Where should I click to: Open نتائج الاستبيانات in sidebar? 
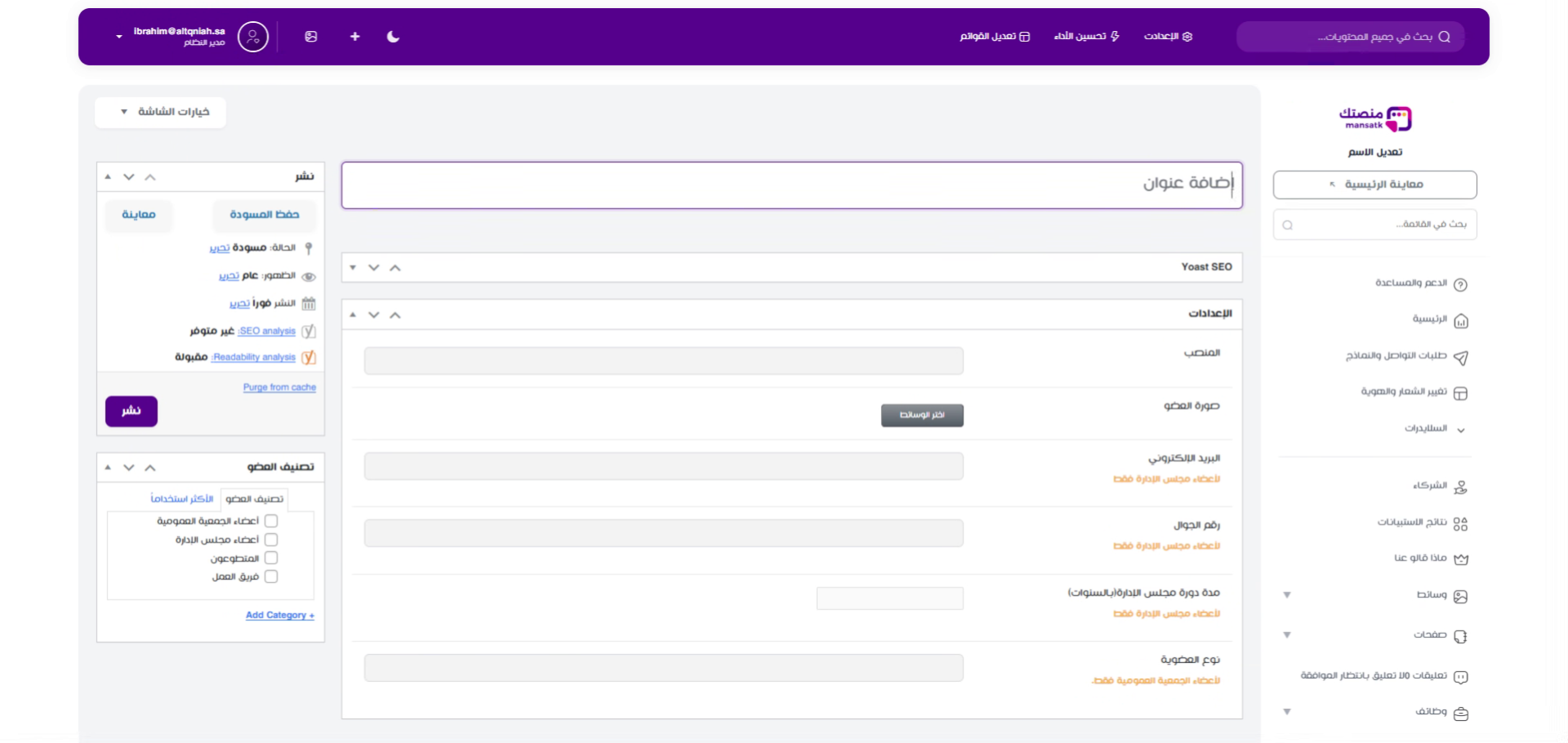pyautogui.click(x=1460, y=523)
